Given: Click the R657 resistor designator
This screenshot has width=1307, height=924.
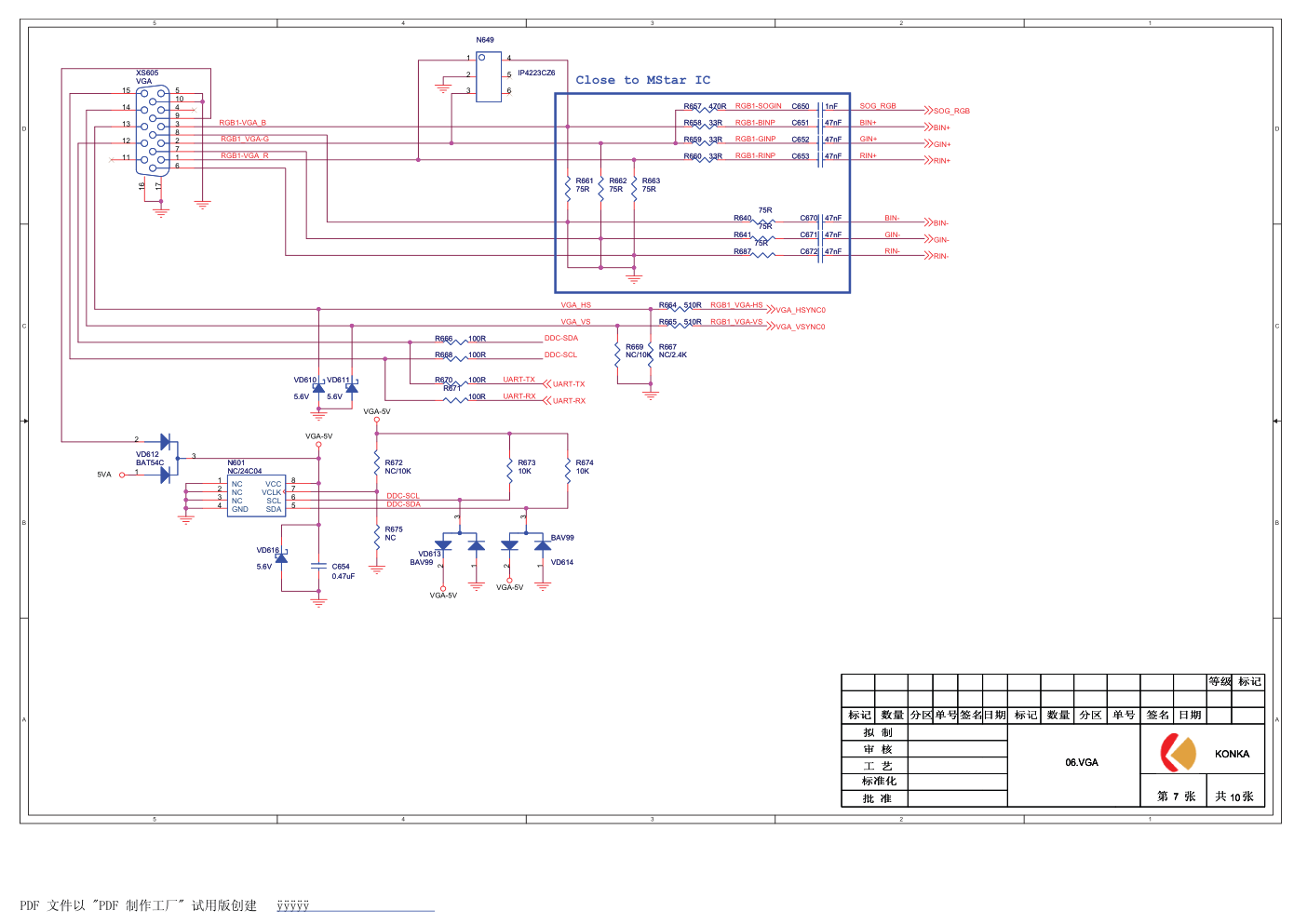Looking at the screenshot, I should [693, 106].
